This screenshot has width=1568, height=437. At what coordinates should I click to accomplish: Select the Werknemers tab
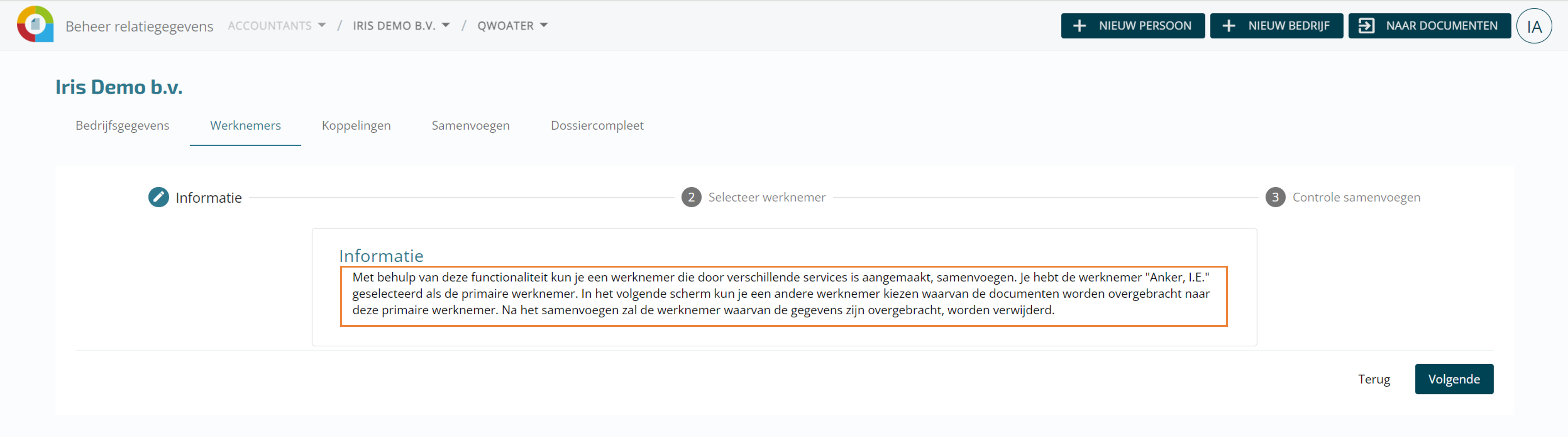245,126
